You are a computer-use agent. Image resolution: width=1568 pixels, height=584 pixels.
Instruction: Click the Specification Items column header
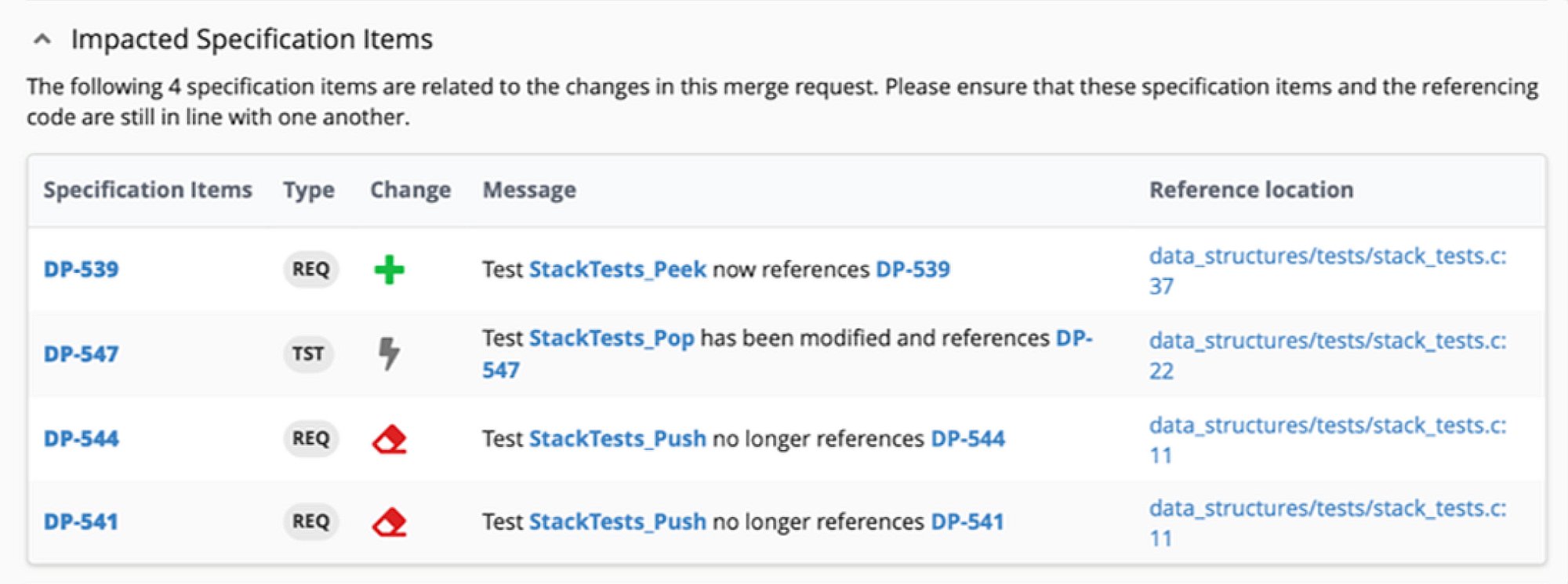tap(147, 190)
